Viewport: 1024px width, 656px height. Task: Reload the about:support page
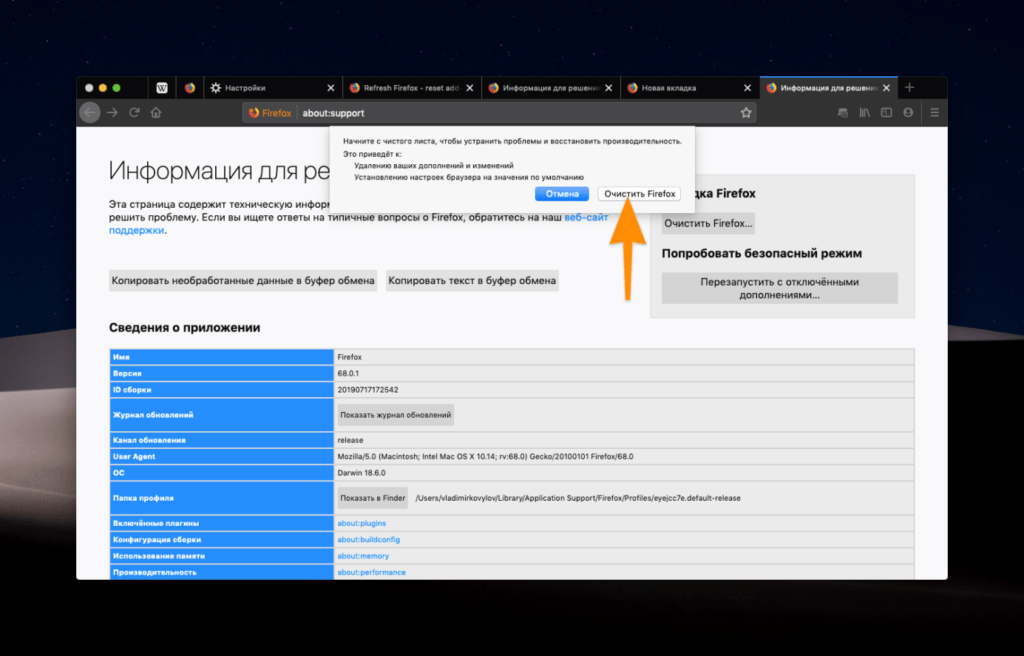pos(136,112)
